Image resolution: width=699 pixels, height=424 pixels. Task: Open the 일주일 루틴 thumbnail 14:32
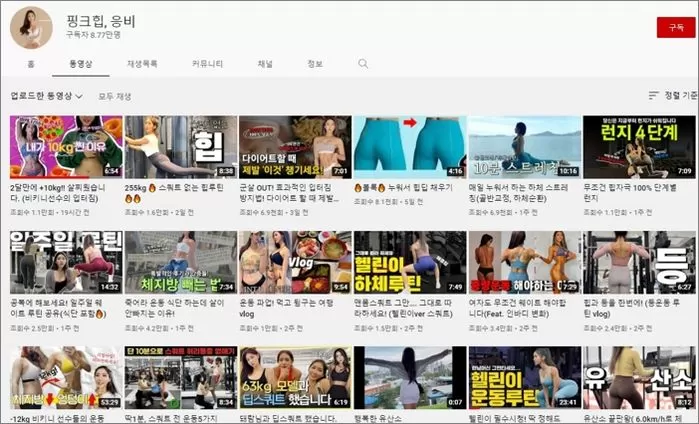(x=66, y=262)
